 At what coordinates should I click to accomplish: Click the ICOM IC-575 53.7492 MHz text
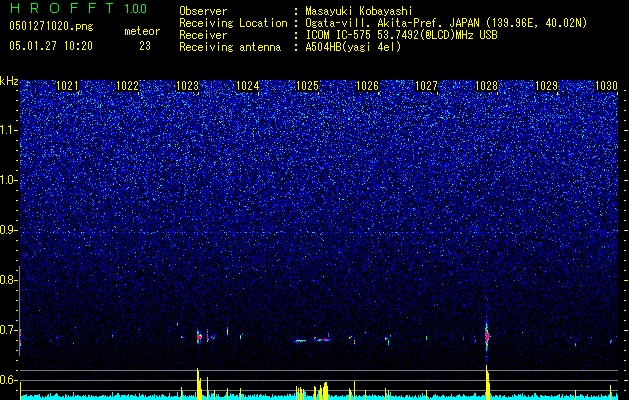(401, 35)
